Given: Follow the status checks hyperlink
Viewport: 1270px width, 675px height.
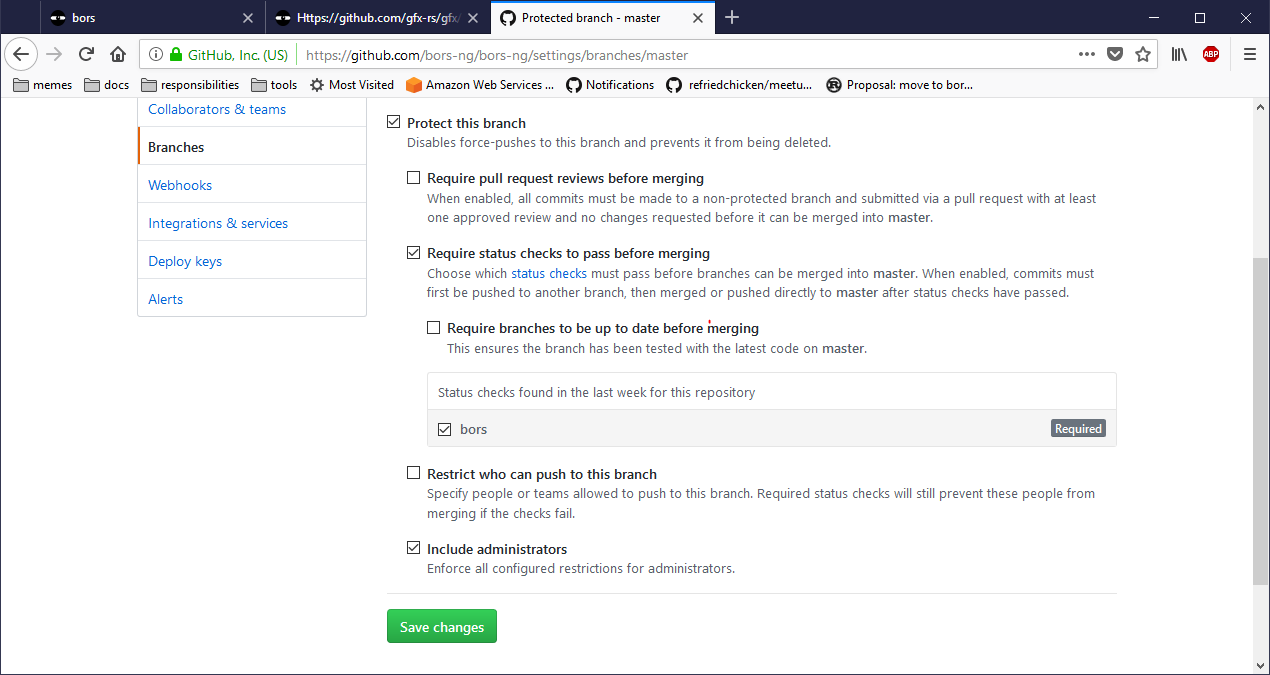Looking at the screenshot, I should (549, 273).
